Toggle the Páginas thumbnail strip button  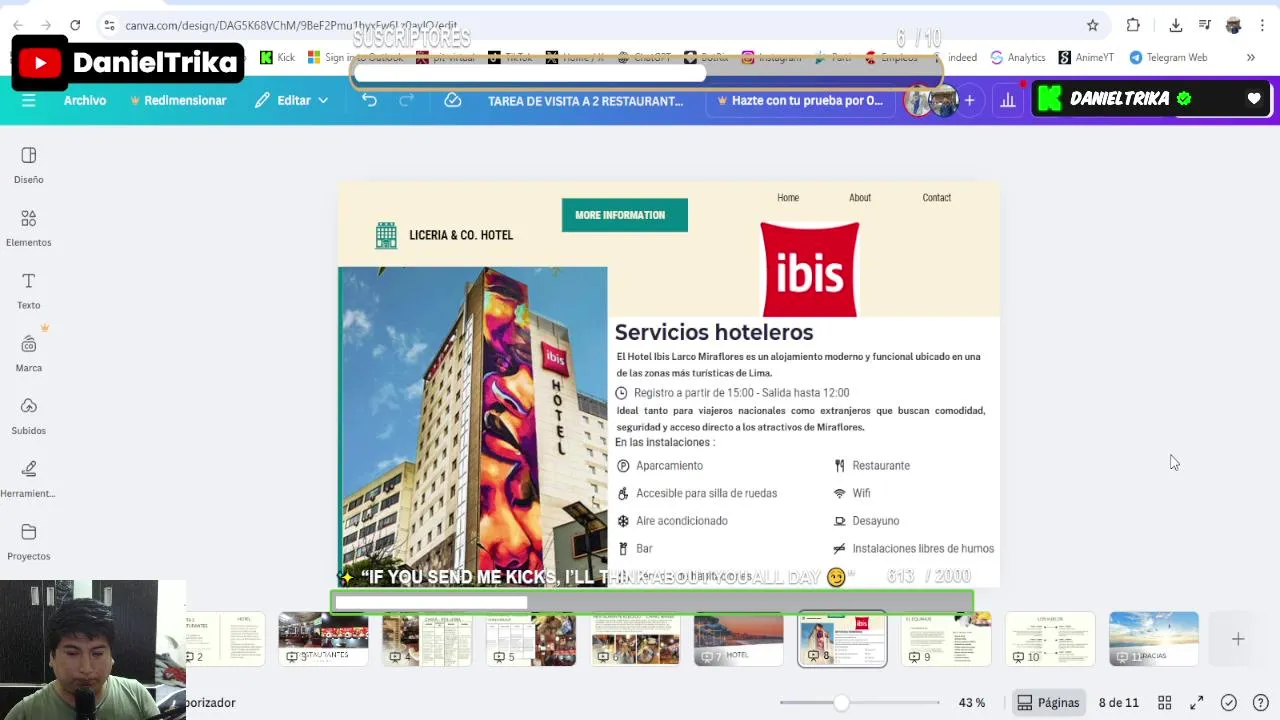coord(1048,703)
